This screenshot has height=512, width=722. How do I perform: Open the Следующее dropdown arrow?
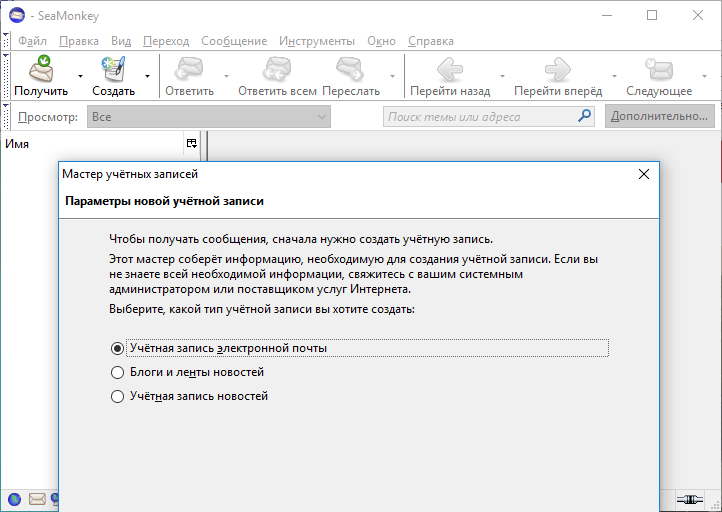point(704,76)
